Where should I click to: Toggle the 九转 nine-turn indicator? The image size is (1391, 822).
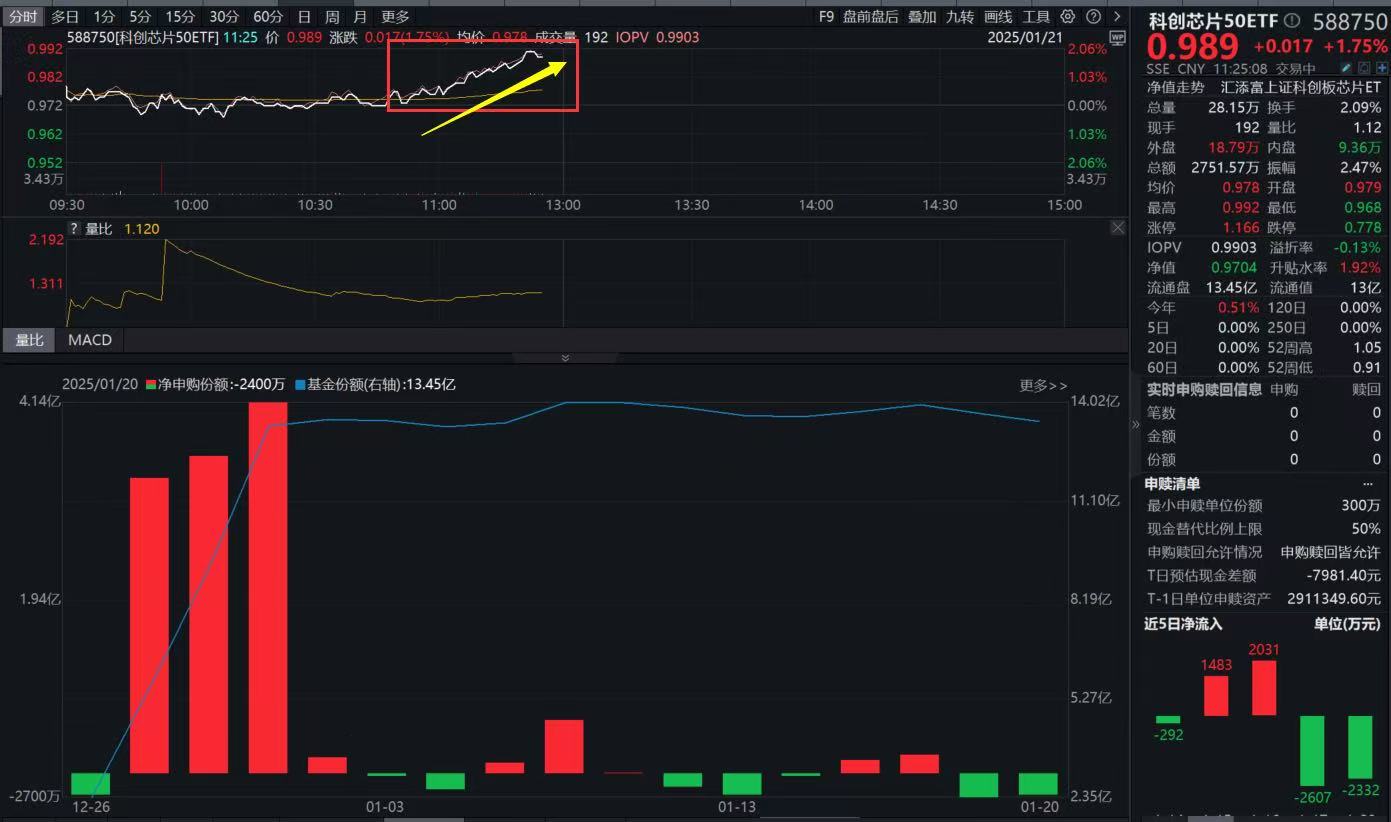[961, 16]
